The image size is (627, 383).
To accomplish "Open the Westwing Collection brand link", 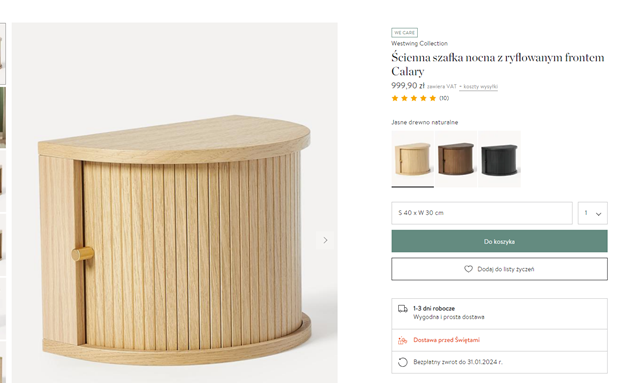I will tap(419, 43).
